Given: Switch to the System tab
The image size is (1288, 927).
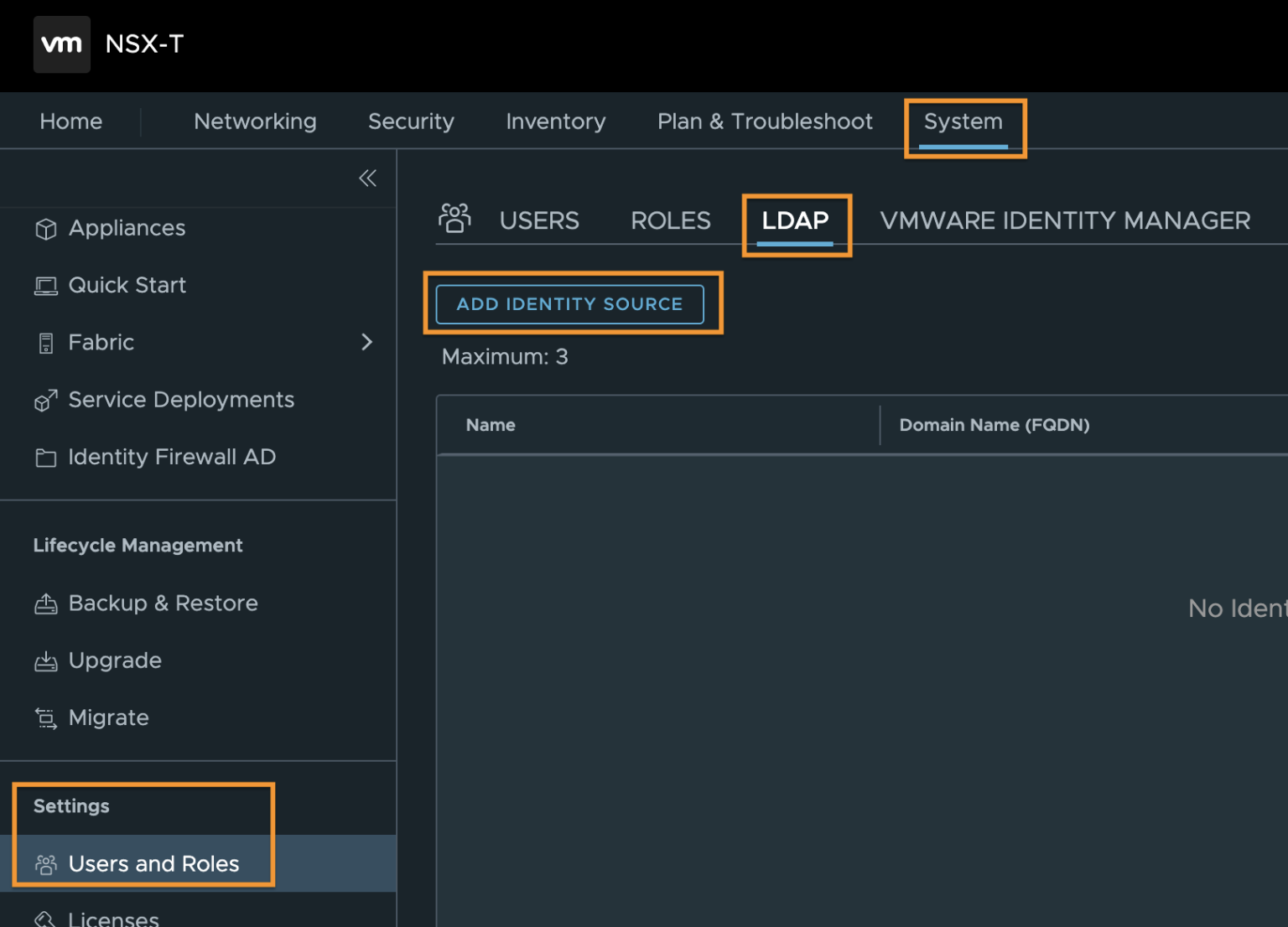Looking at the screenshot, I should pos(963,121).
